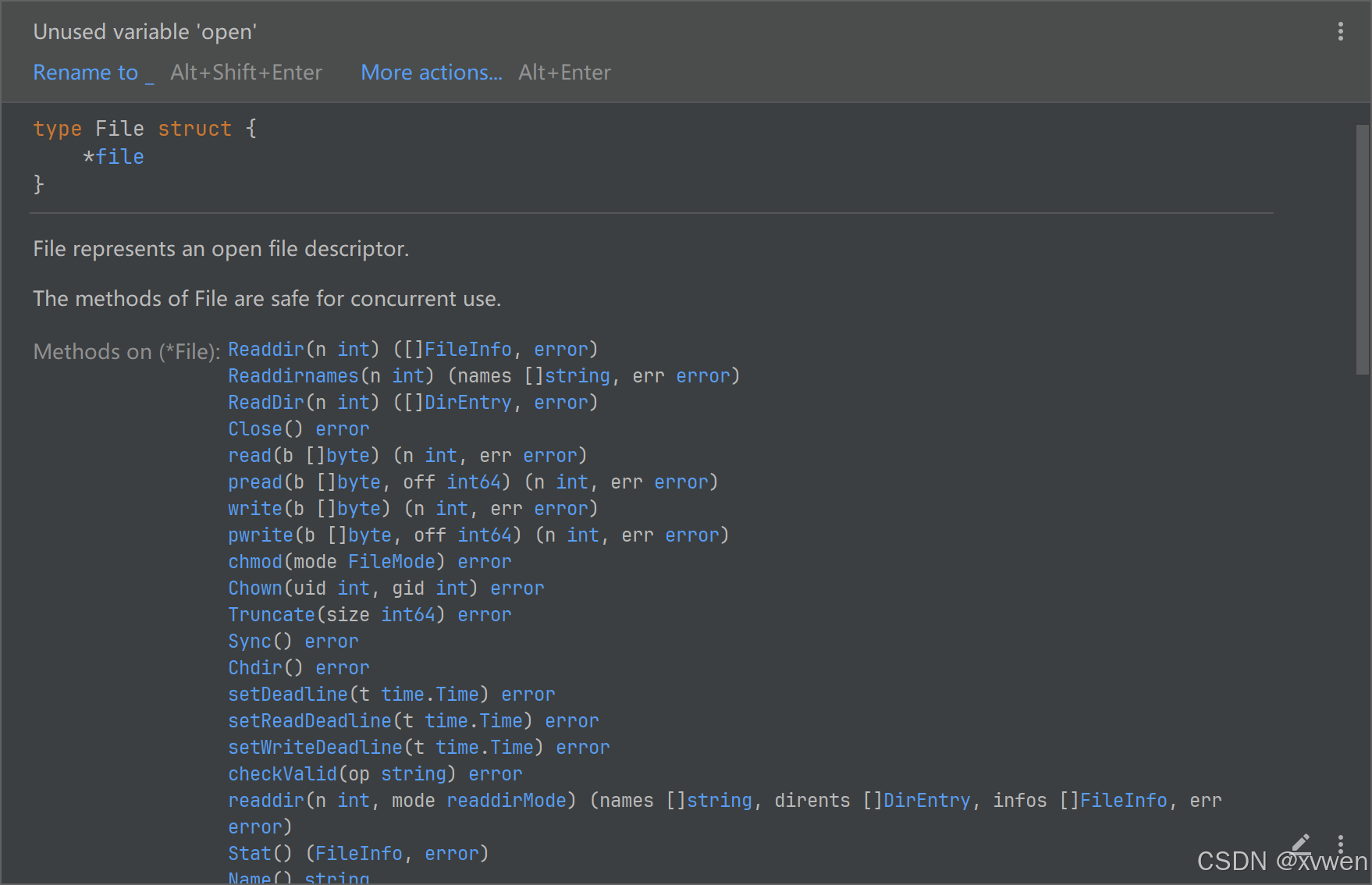The width and height of the screenshot is (1372, 885).
Task: Jump to the Sync() method
Action: tap(249, 642)
